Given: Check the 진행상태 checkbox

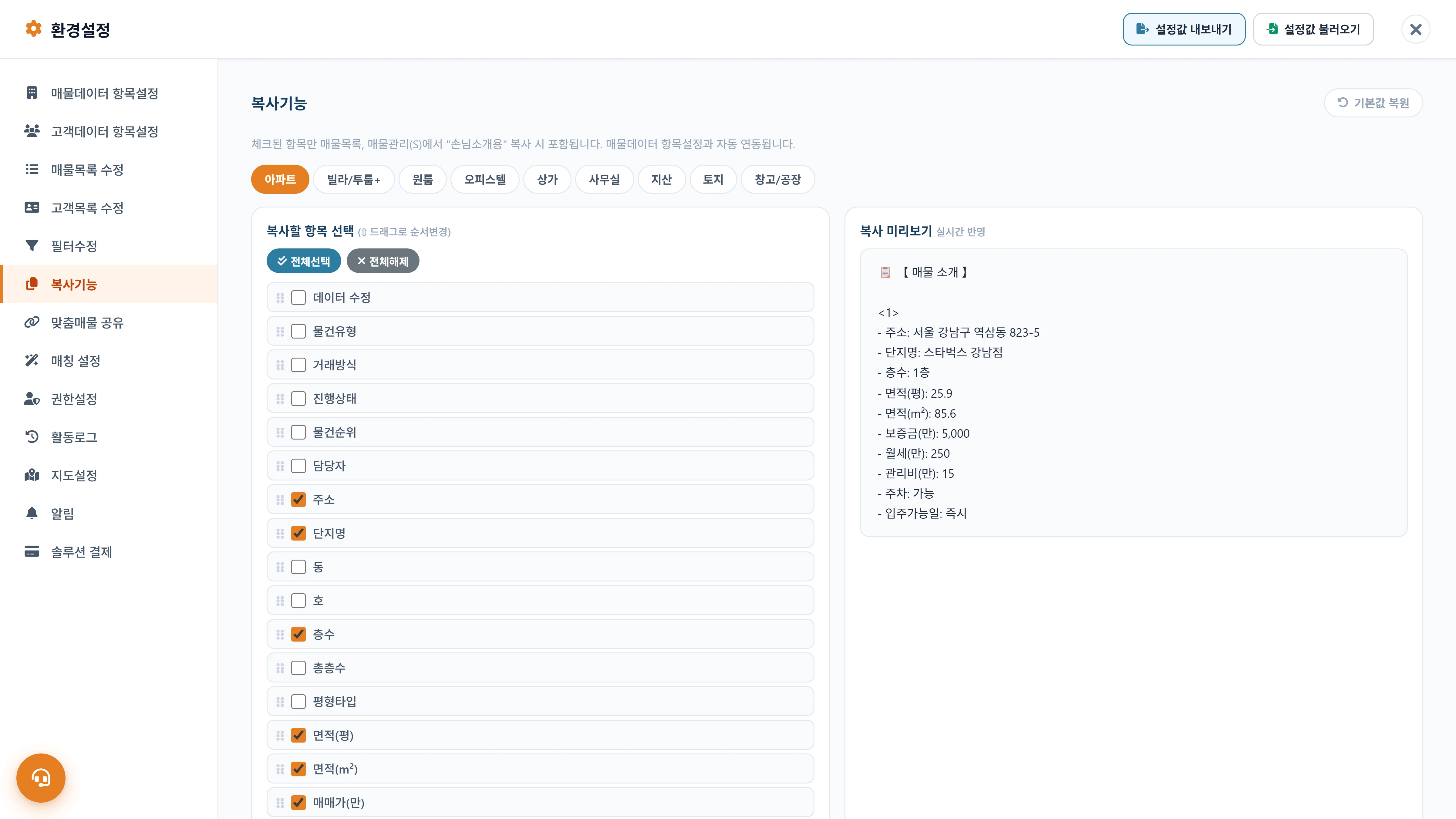Looking at the screenshot, I should click(x=298, y=399).
